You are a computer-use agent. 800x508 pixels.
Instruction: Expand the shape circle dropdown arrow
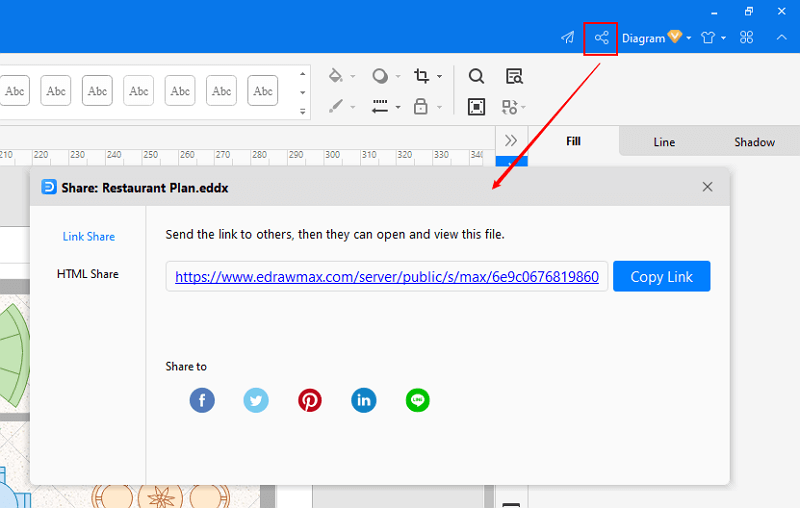pyautogui.click(x=398, y=77)
